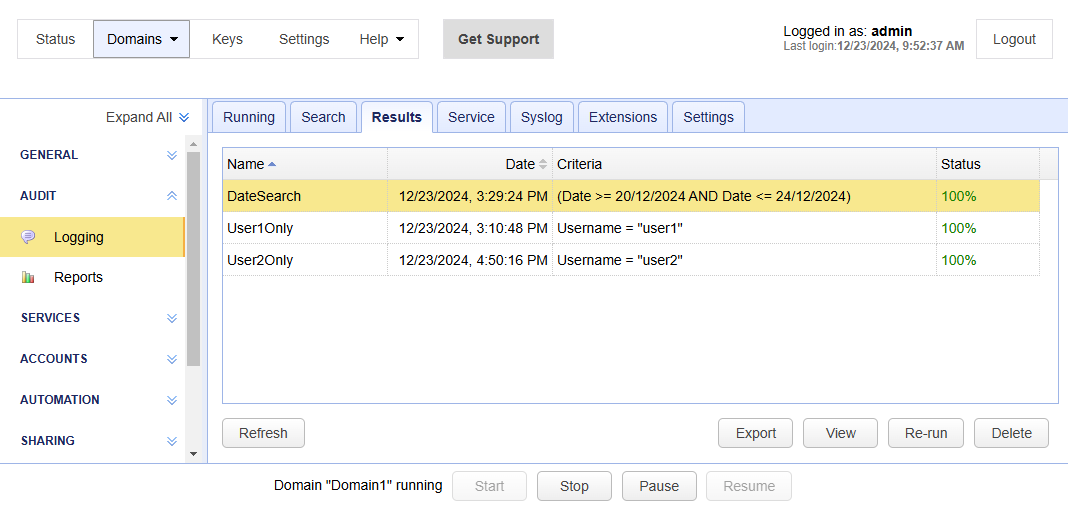Expand the AUTOMATION sidebar section

point(172,400)
